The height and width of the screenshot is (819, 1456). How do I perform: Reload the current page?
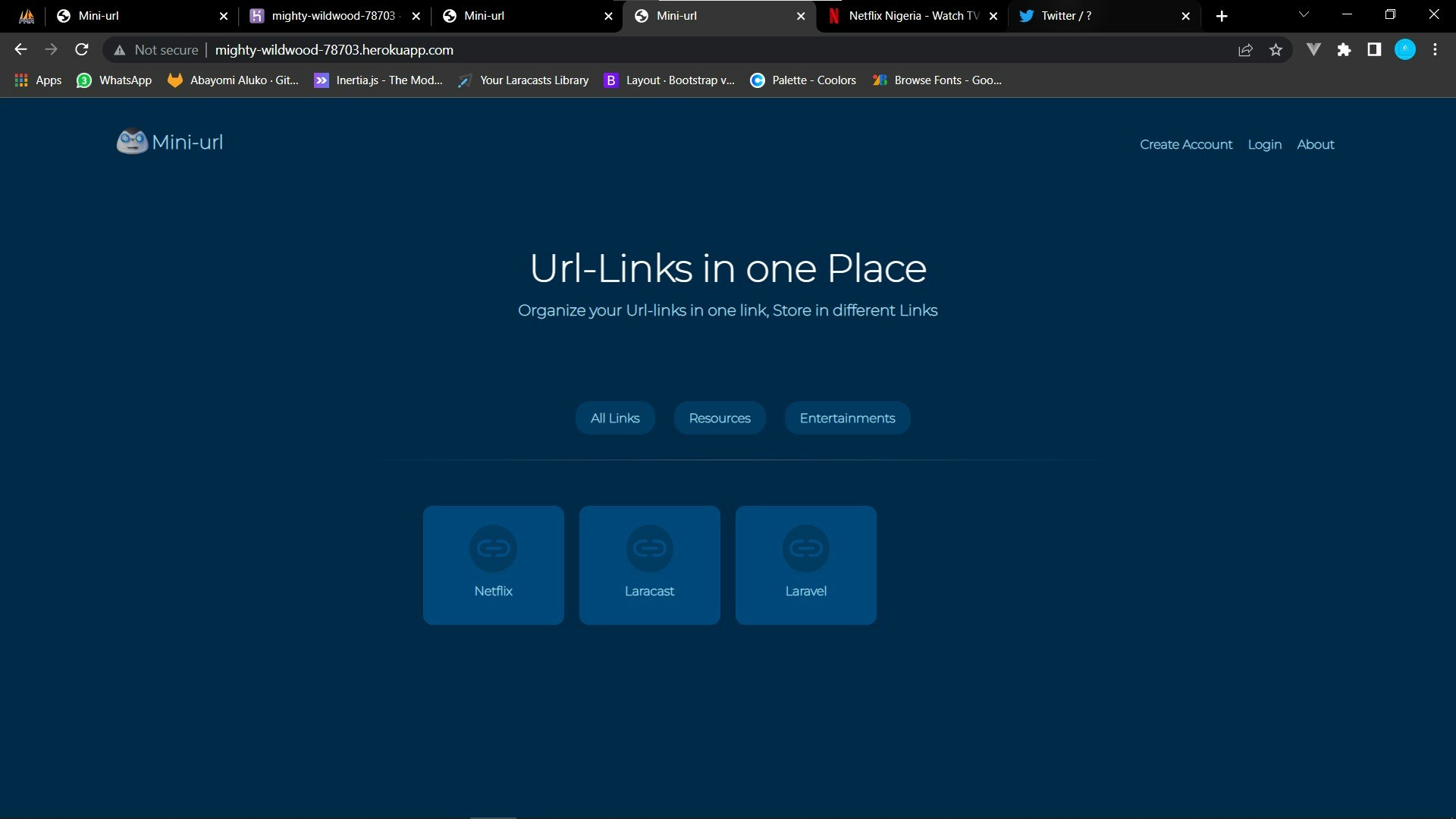point(82,49)
